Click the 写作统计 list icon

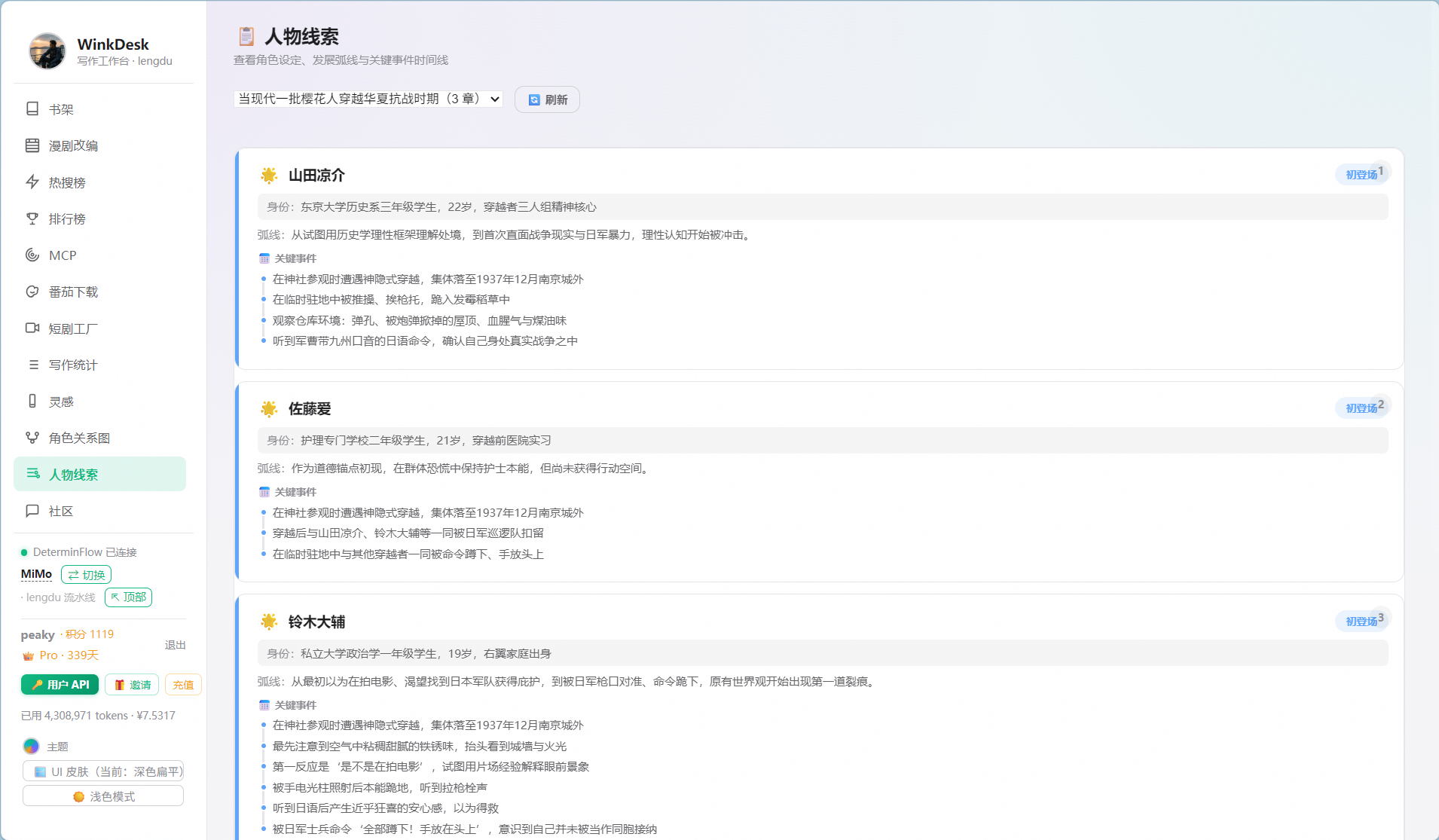click(32, 365)
